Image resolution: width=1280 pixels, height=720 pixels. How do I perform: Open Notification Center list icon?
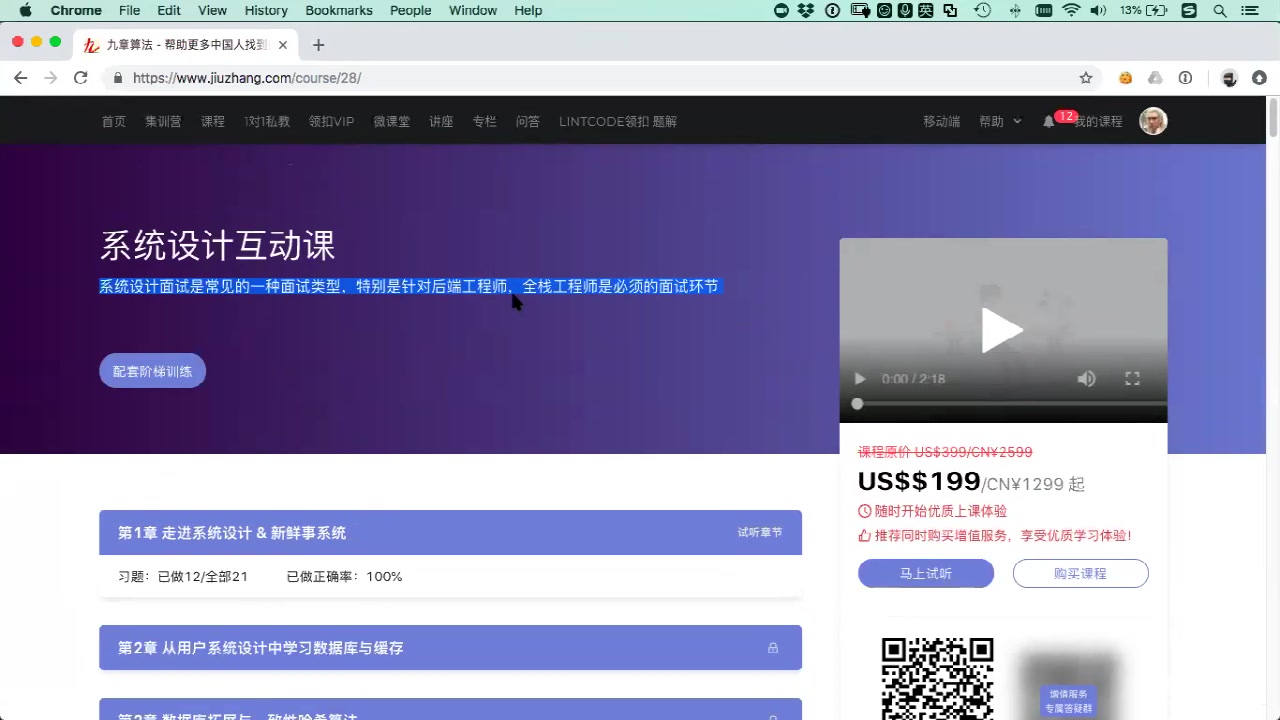[x=1250, y=10]
